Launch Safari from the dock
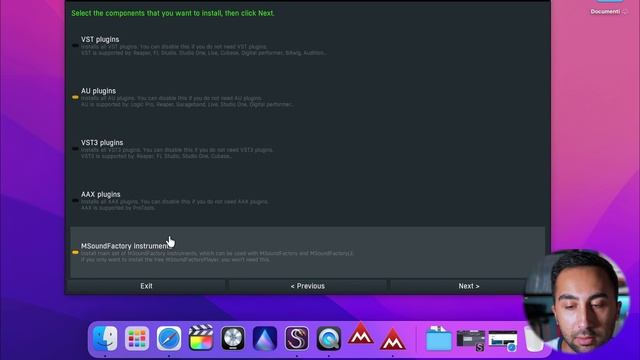Image resolution: width=640 pixels, height=360 pixels. click(169, 338)
